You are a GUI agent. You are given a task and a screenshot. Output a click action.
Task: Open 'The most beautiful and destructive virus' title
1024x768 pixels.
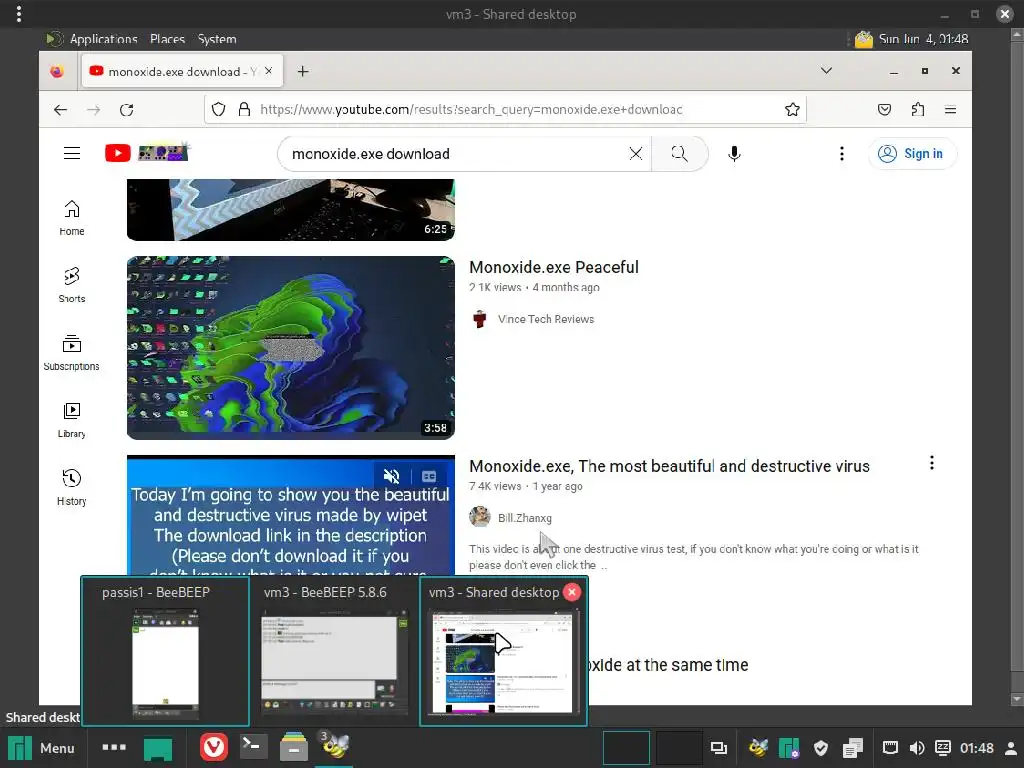pyautogui.click(x=669, y=466)
